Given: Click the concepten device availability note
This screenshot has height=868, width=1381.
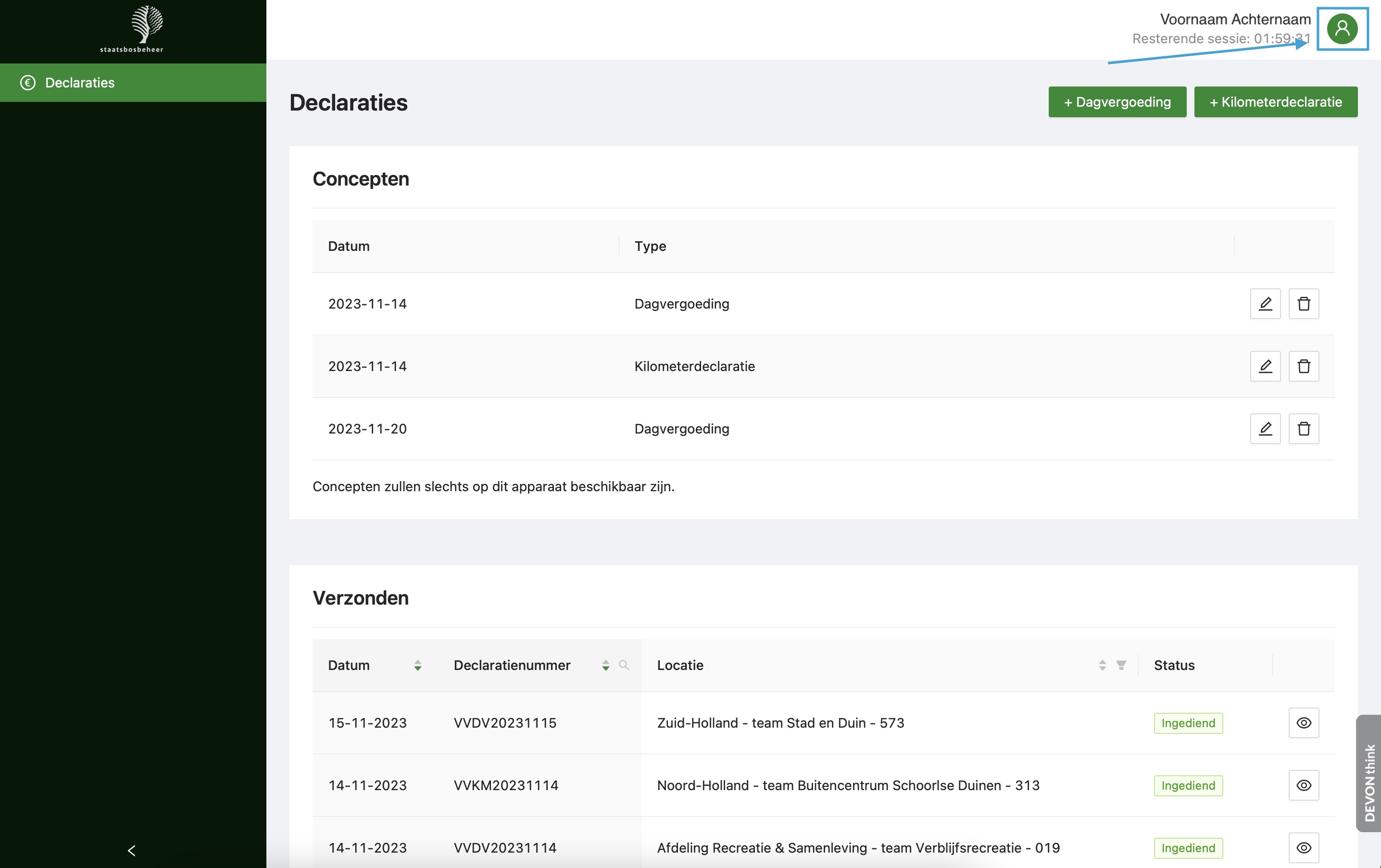Looking at the screenshot, I should click(493, 486).
